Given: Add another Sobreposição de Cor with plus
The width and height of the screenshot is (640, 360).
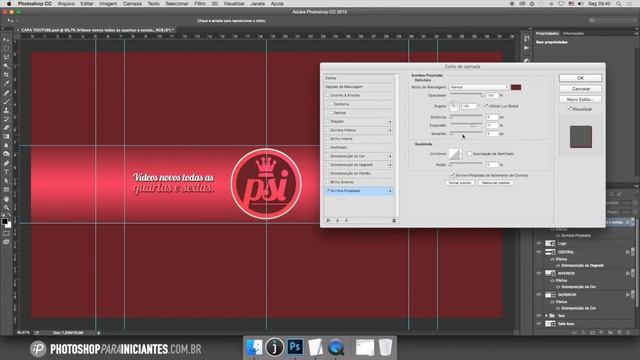Looking at the screenshot, I should pos(390,156).
